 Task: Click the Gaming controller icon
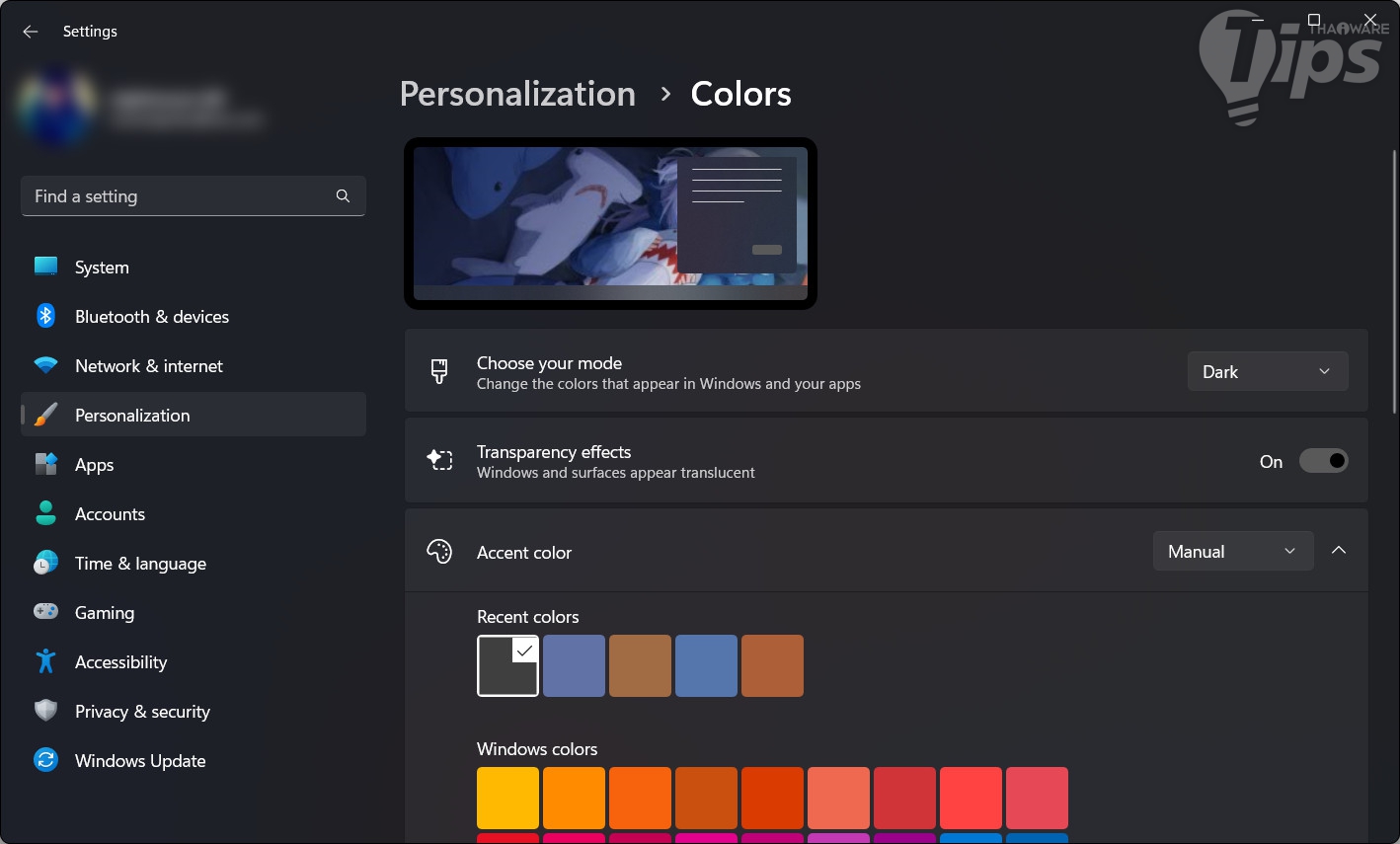pyautogui.click(x=45, y=612)
